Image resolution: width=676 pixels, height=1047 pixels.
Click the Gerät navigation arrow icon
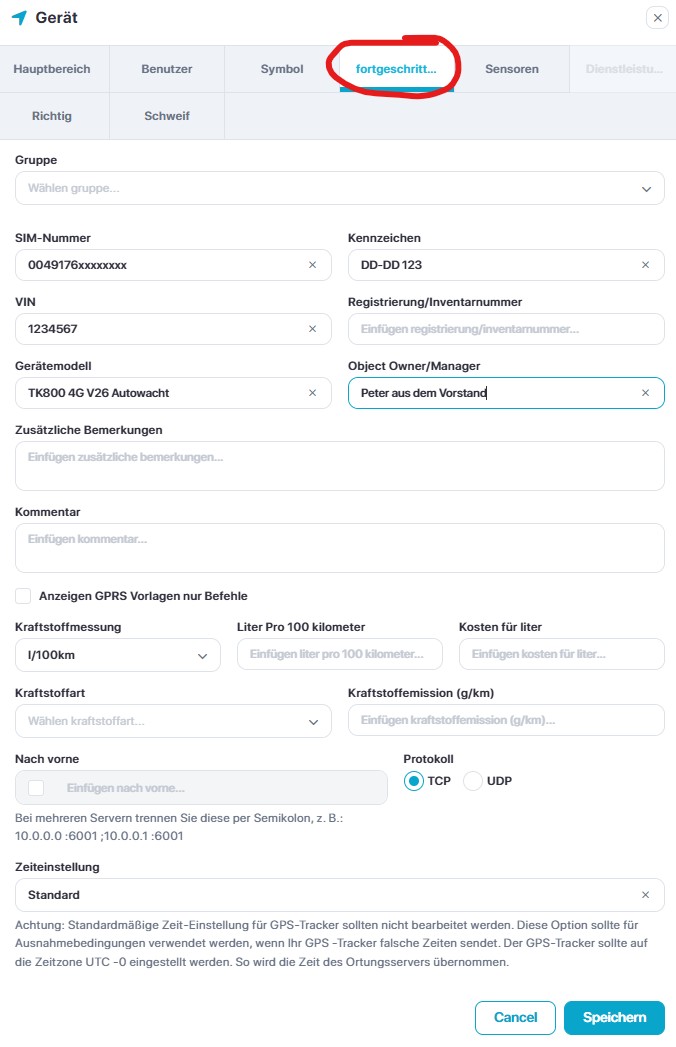pyautogui.click(x=19, y=18)
